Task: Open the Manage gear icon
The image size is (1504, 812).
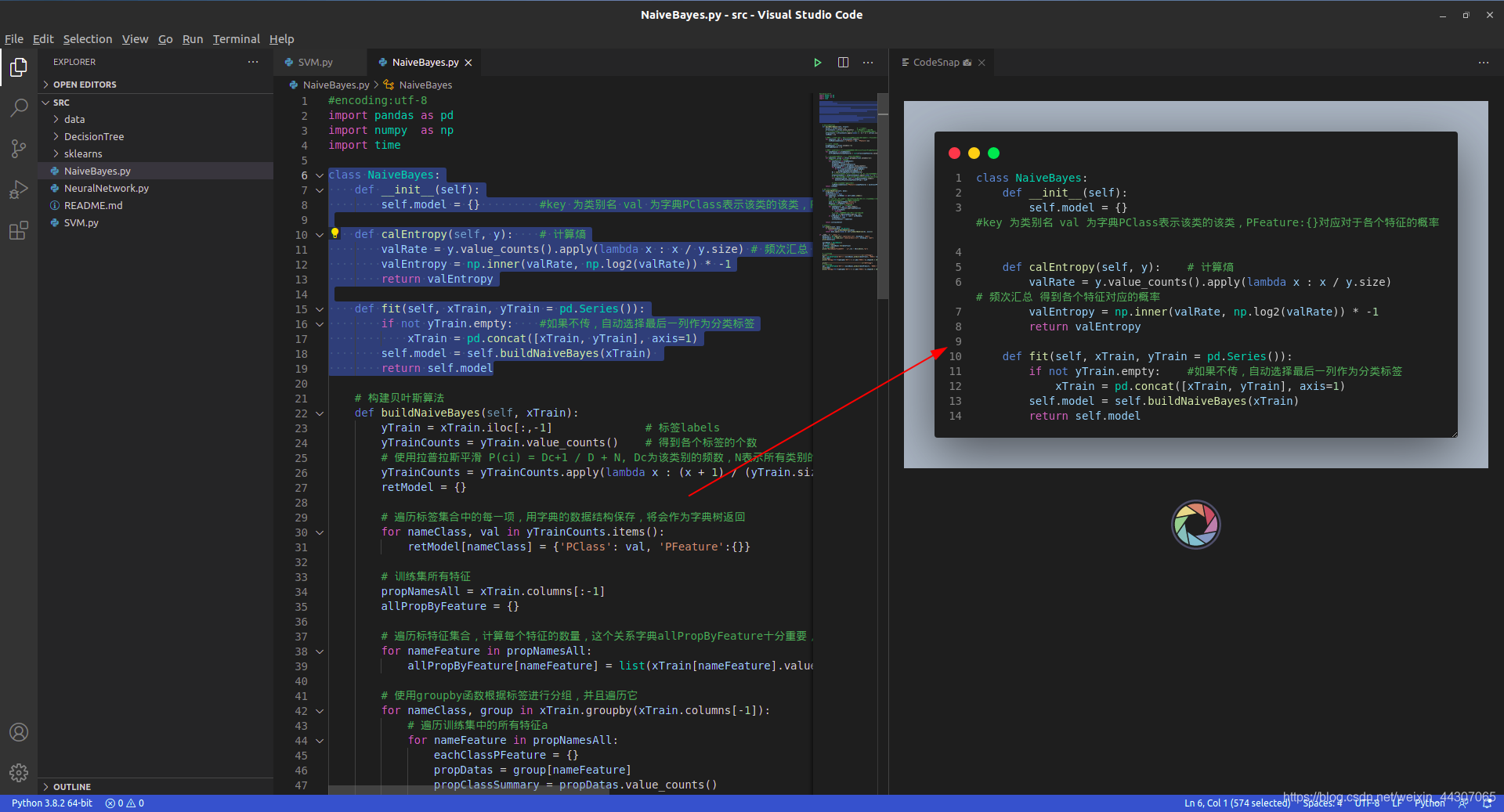Action: (19, 773)
